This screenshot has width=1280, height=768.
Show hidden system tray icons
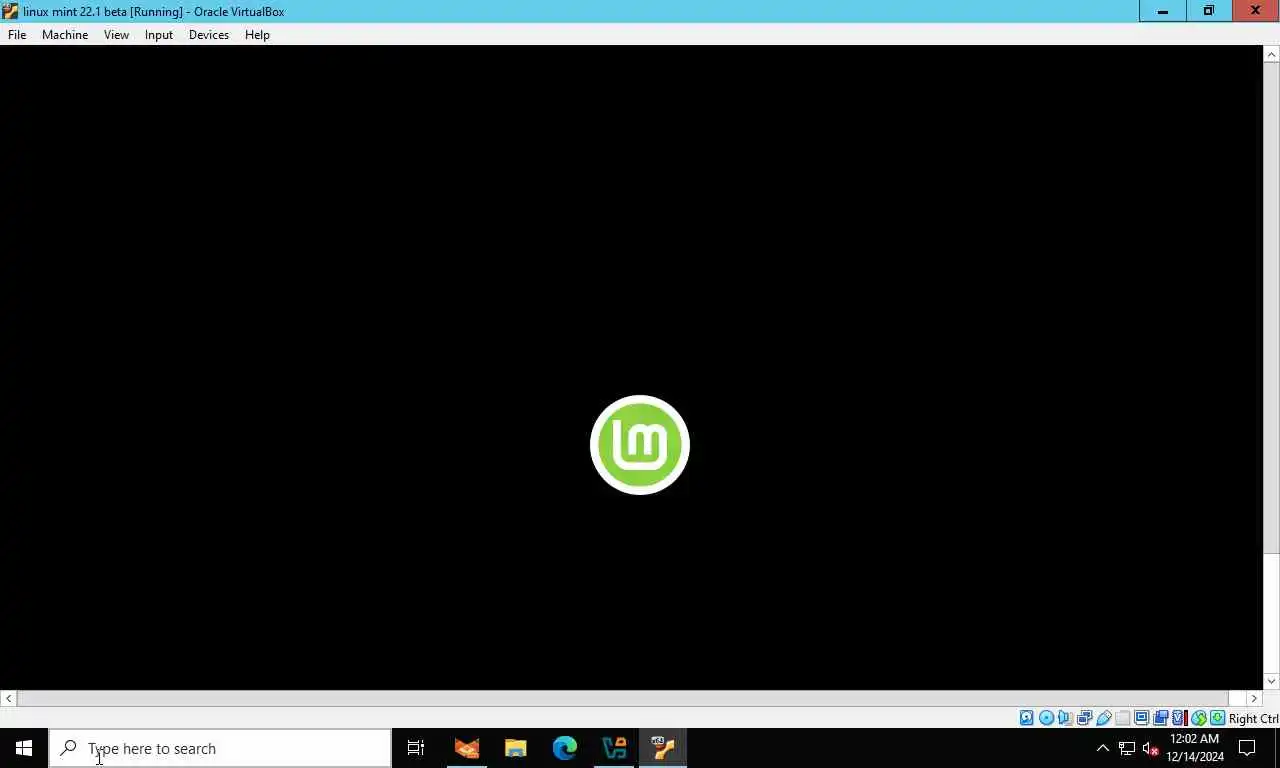[x=1103, y=748]
